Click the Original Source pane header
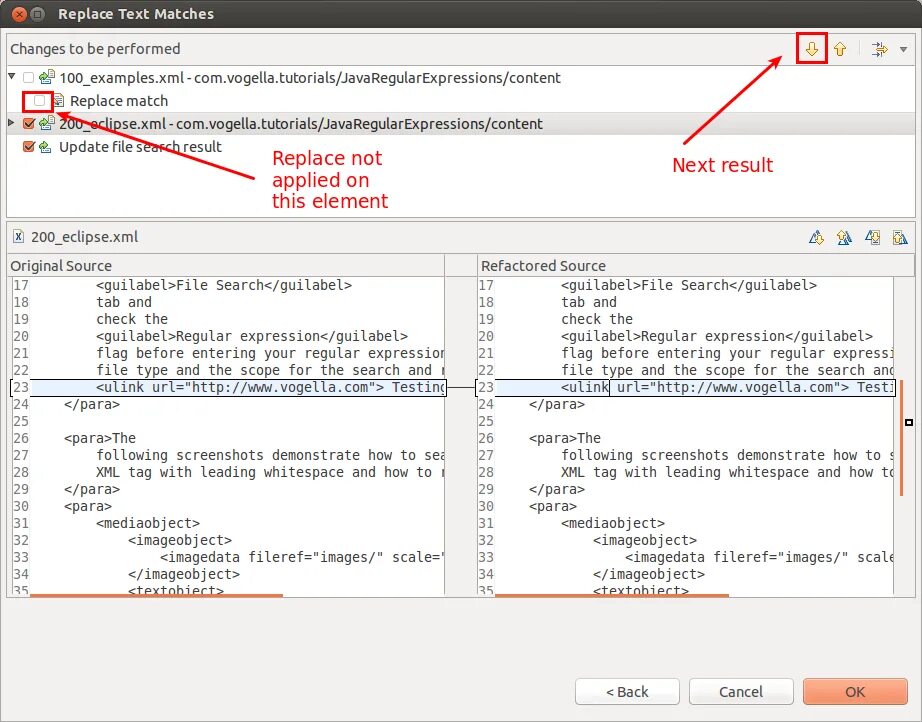This screenshot has width=922, height=722. click(226, 266)
